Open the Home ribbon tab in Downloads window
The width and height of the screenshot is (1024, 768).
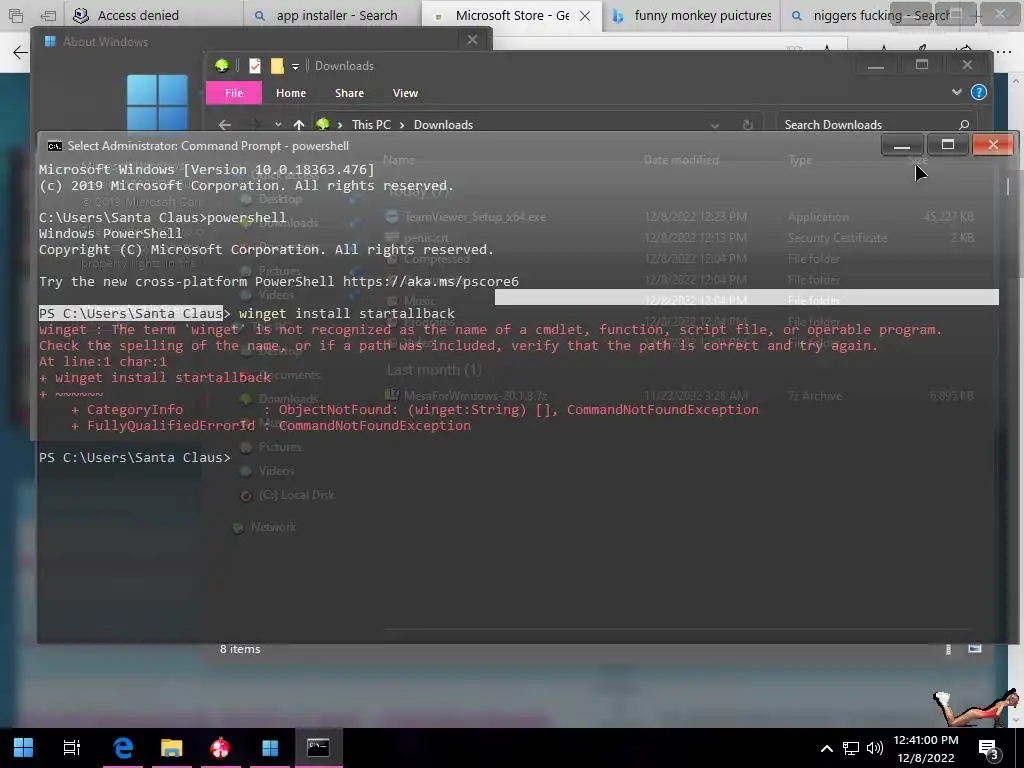[x=291, y=93]
